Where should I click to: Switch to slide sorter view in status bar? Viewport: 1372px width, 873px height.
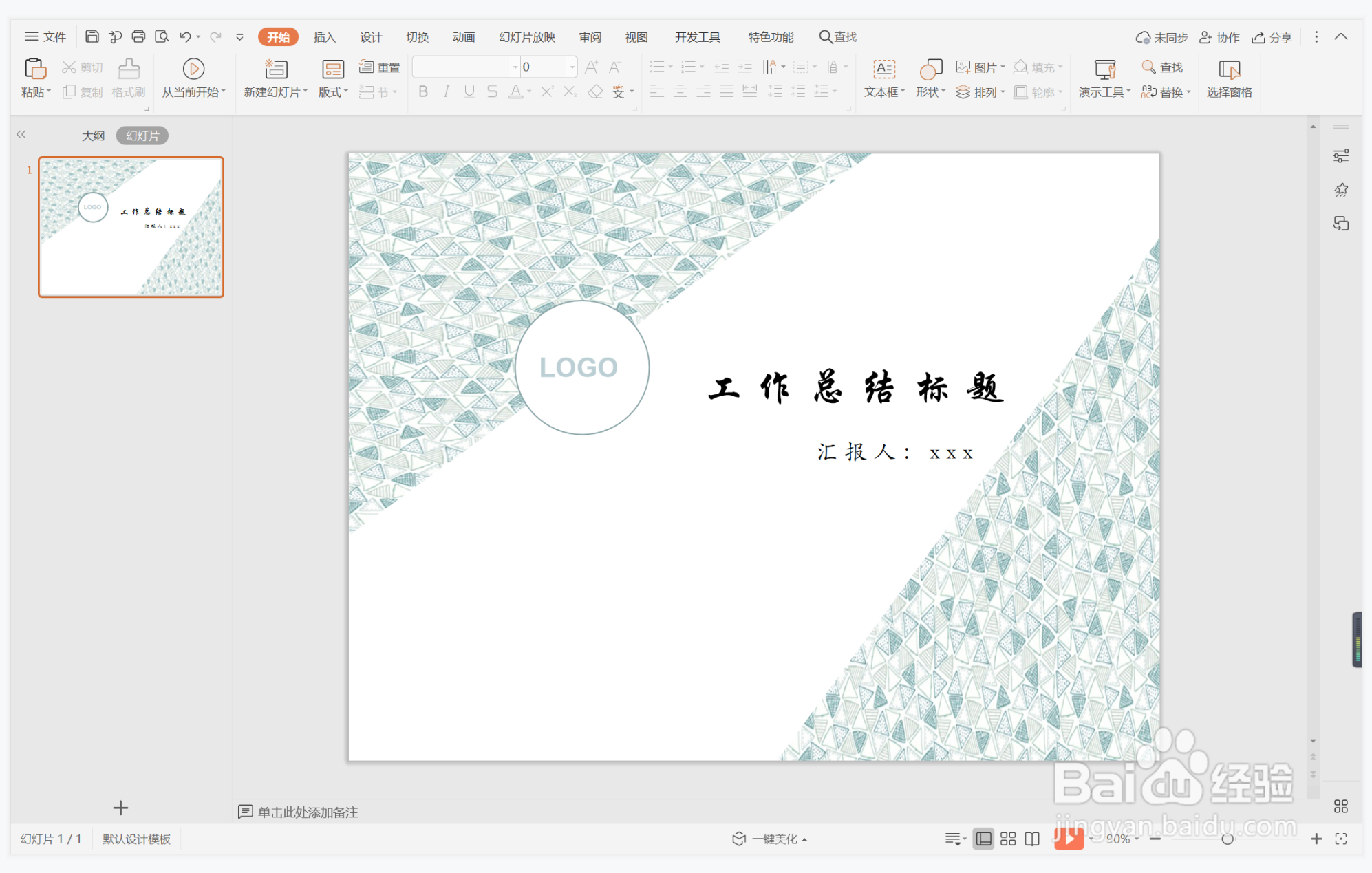tap(1008, 839)
